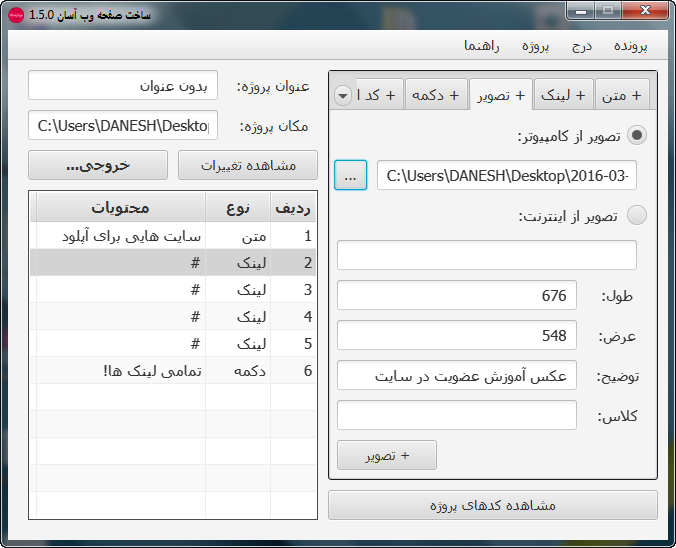
Task: Click the محتویات column header
Action: (121, 207)
